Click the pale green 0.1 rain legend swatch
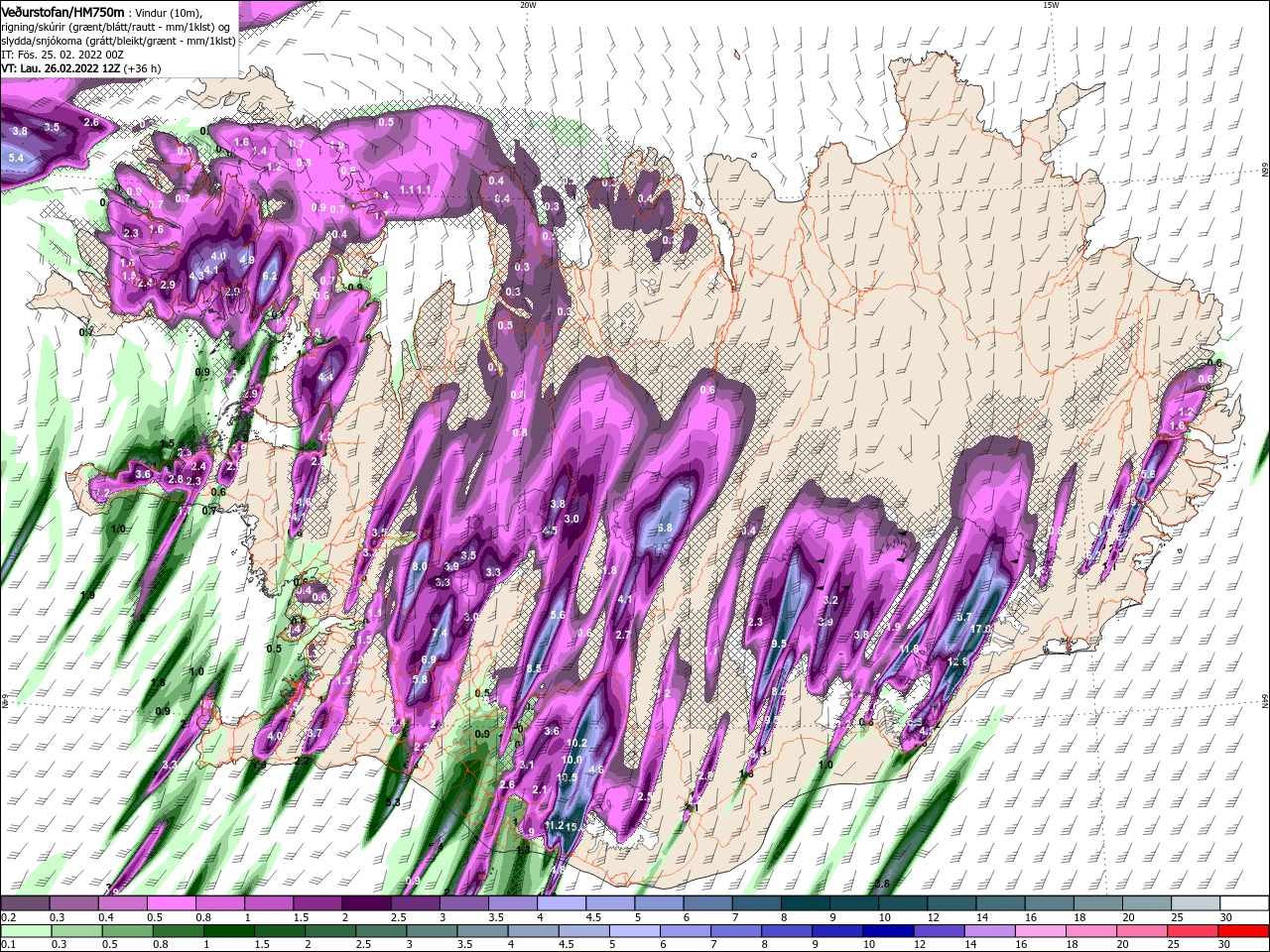1270x952 pixels. pyautogui.click(x=25, y=931)
